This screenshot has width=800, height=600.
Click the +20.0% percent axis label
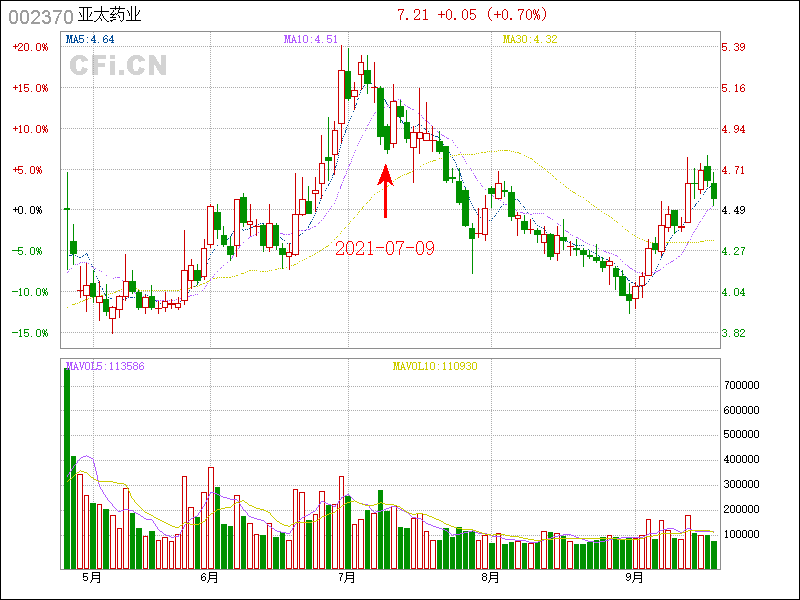click(30, 47)
